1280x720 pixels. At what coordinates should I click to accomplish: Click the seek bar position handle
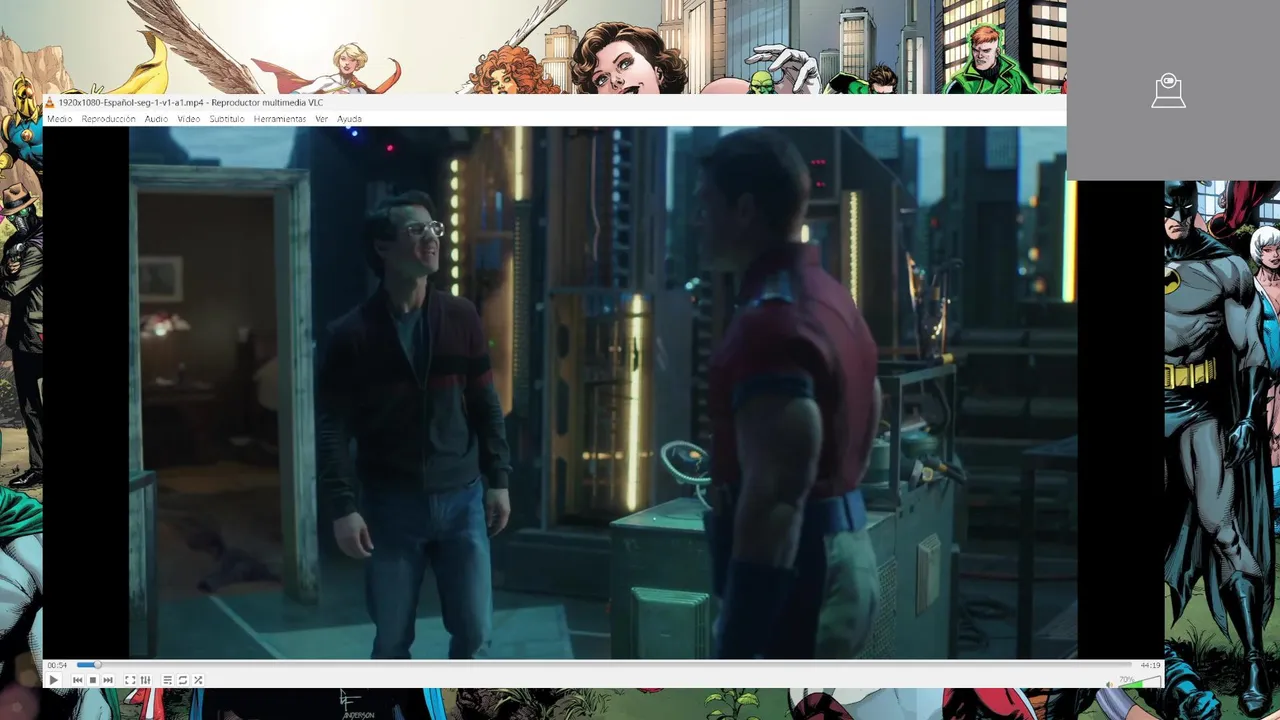(x=97, y=665)
